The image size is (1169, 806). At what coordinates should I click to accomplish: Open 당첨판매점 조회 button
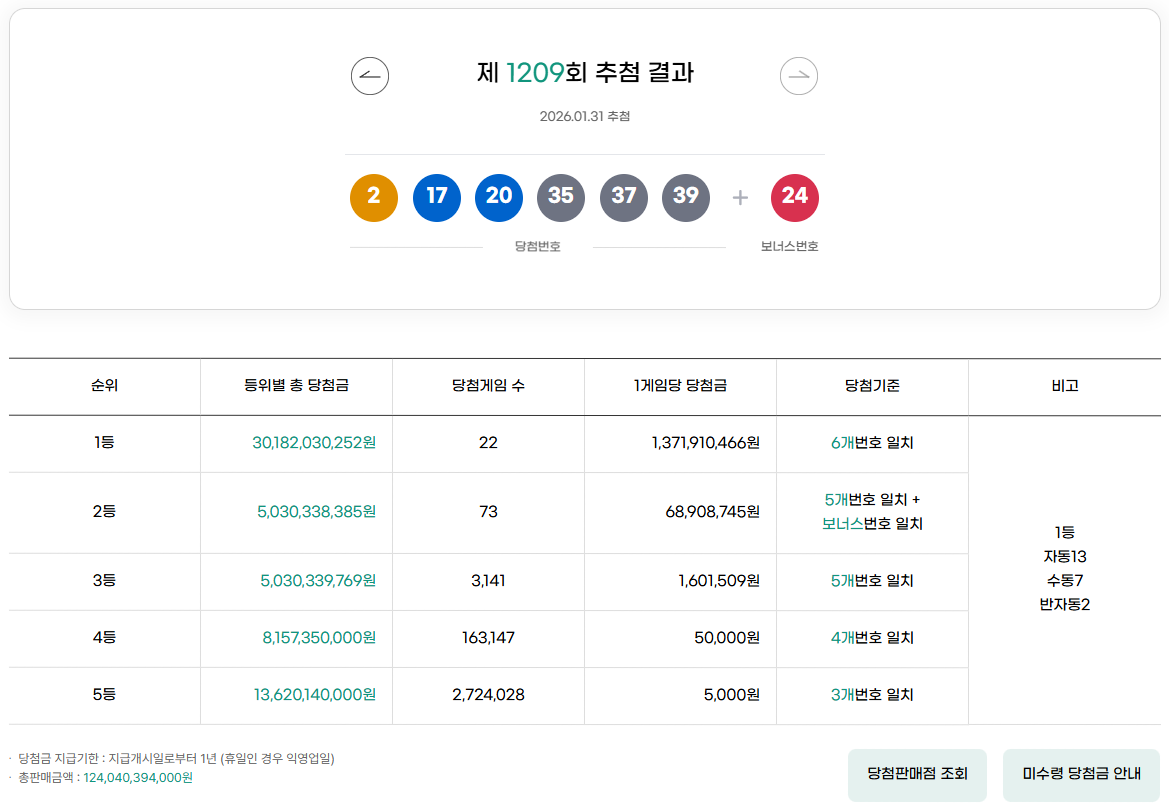coord(917,775)
